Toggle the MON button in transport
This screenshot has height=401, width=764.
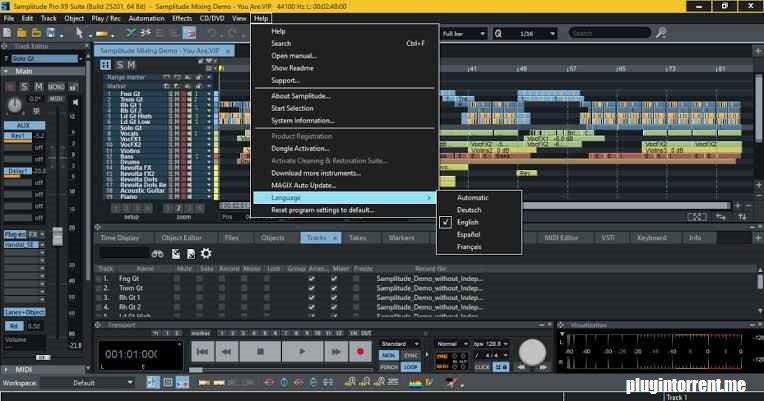pos(388,356)
